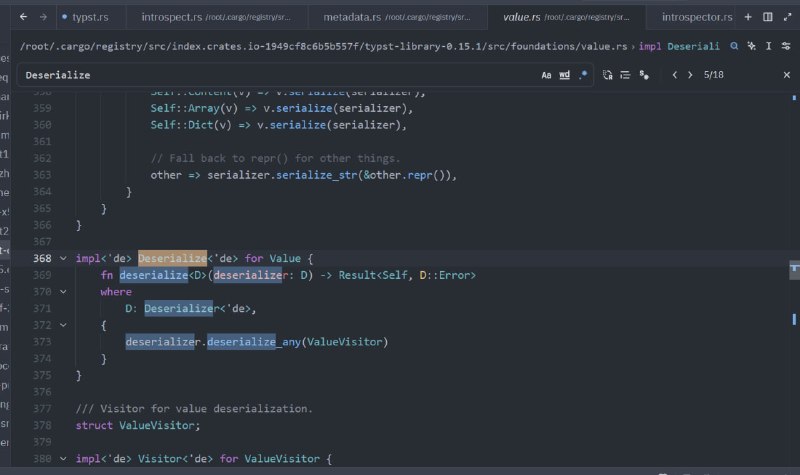The height and width of the screenshot is (475, 800).
Task: Click ValueVisitor on line 378
Action: 157,426
